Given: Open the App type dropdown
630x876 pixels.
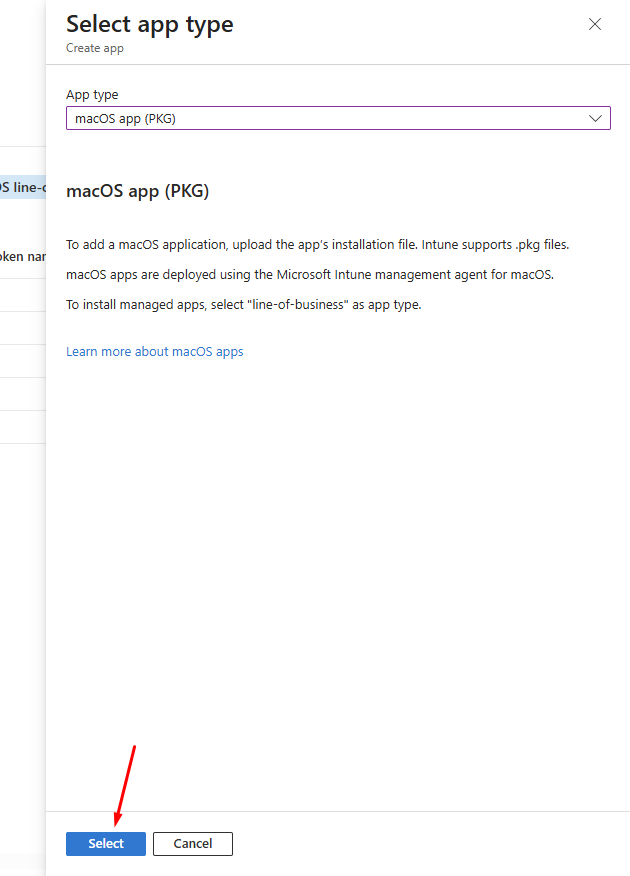Looking at the screenshot, I should click(337, 118).
